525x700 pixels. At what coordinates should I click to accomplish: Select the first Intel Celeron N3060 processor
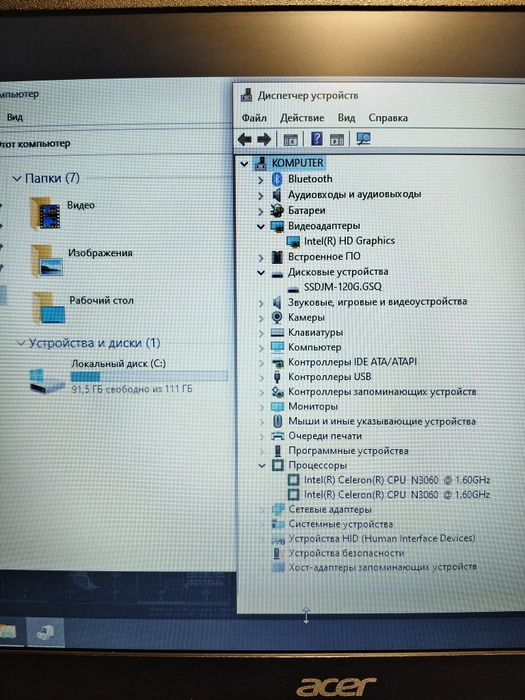pos(397,480)
